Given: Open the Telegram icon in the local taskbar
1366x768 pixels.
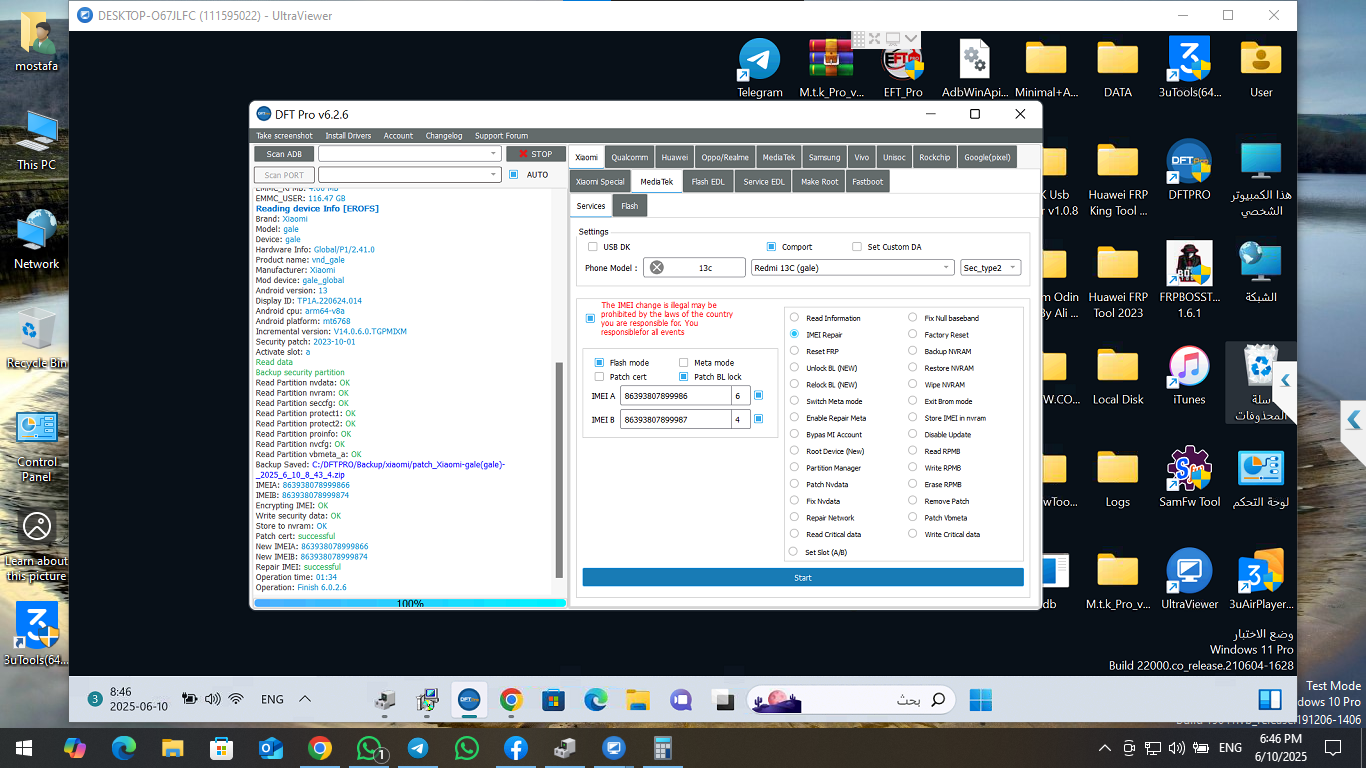Looking at the screenshot, I should (418, 748).
